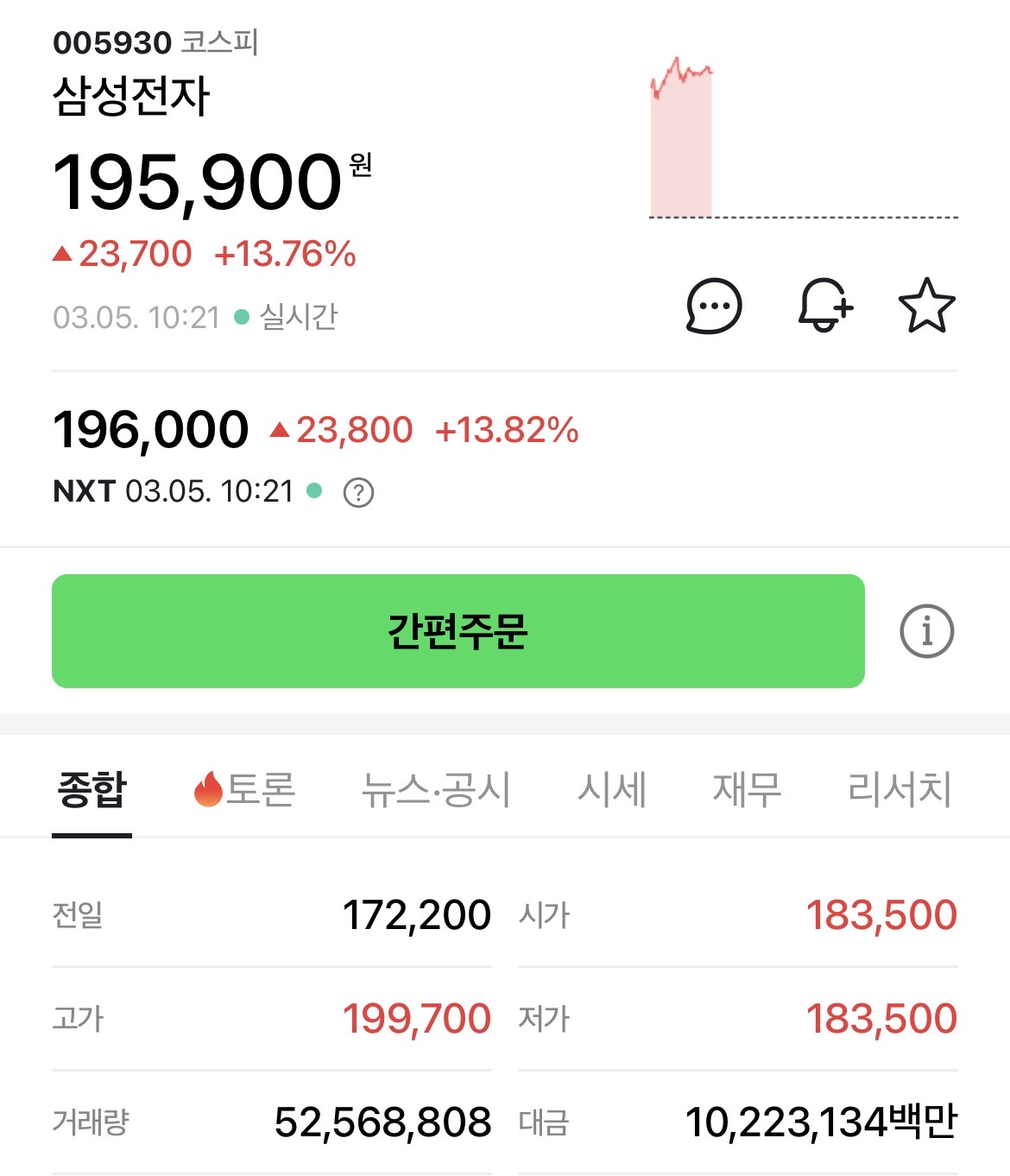
Task: Tap the 거래량 value 52,568,808
Action: point(382,1122)
